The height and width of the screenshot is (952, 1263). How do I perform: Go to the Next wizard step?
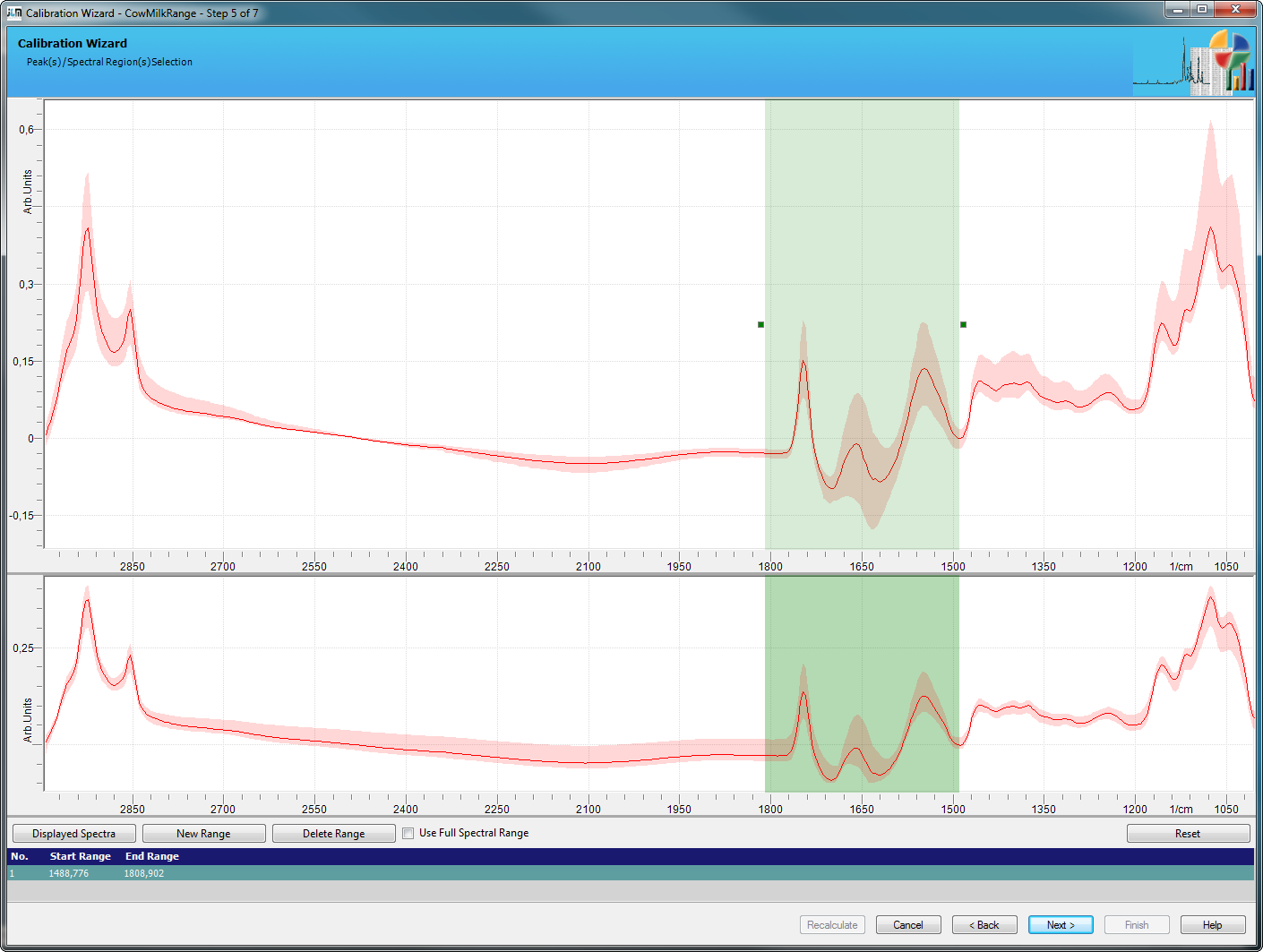(x=1061, y=925)
